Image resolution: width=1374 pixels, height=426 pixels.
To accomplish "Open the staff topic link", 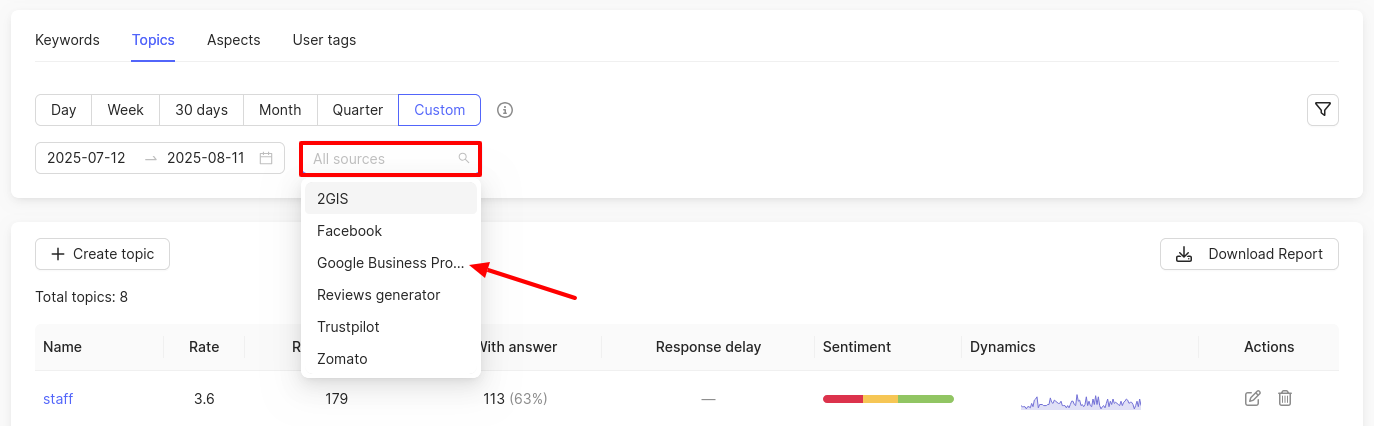I will pos(58,399).
